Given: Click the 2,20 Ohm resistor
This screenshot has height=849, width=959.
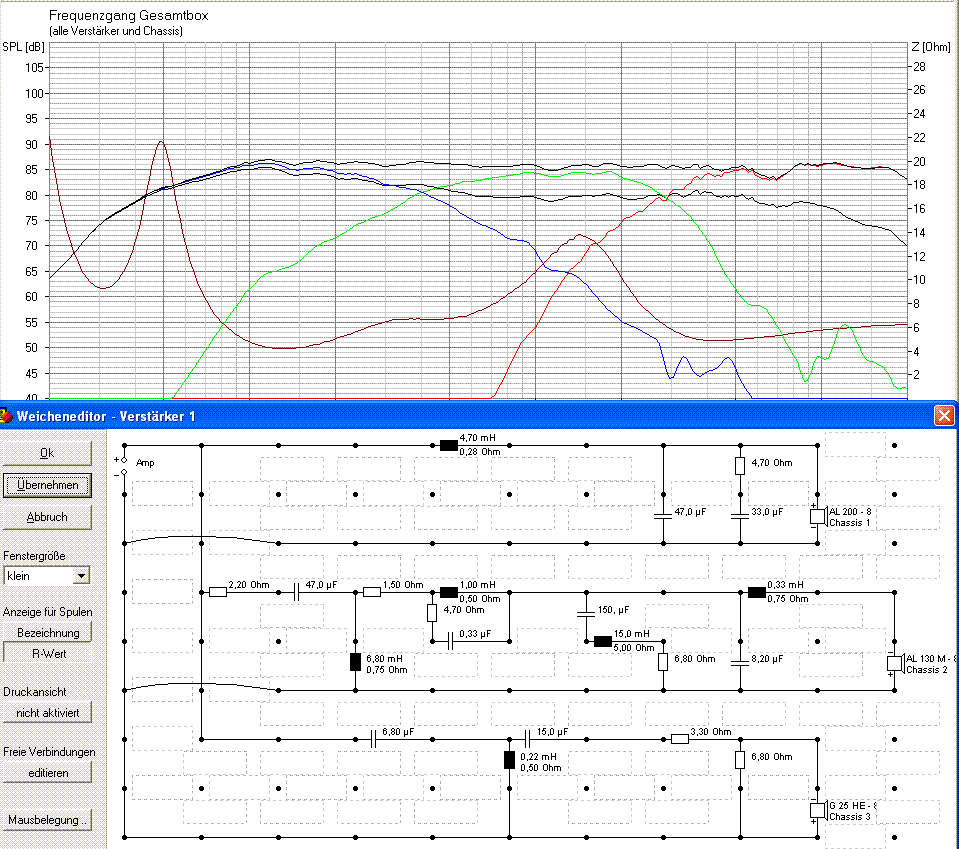Looking at the screenshot, I should 218,592.
